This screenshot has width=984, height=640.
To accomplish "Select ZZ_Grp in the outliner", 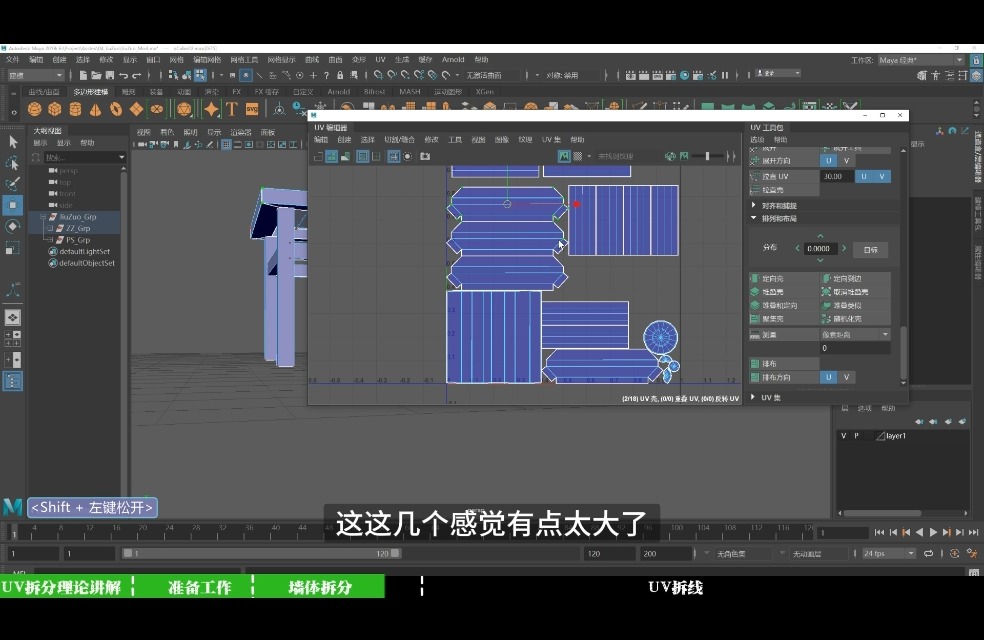I will click(x=77, y=228).
